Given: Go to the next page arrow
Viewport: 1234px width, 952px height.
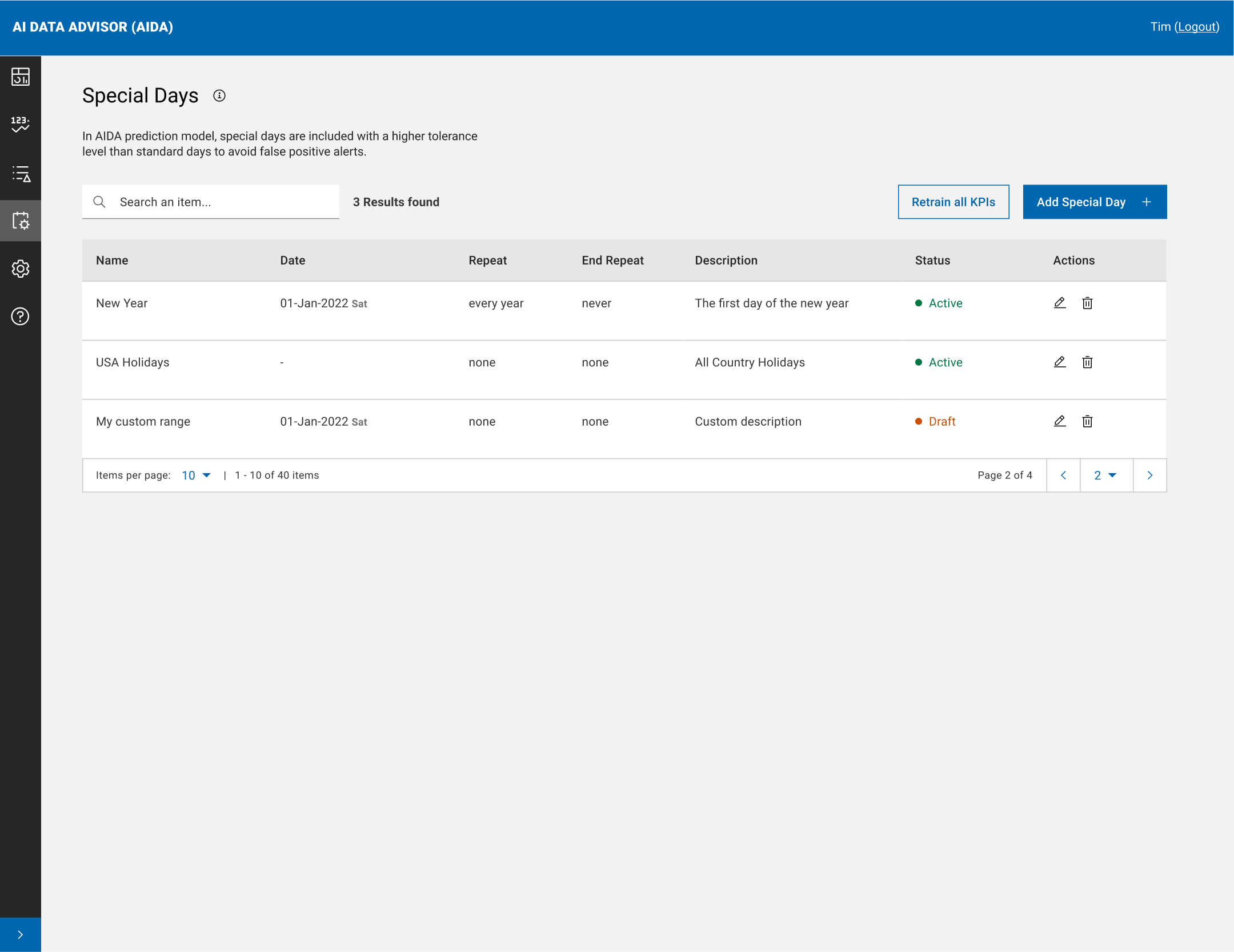Looking at the screenshot, I should click(x=1149, y=475).
